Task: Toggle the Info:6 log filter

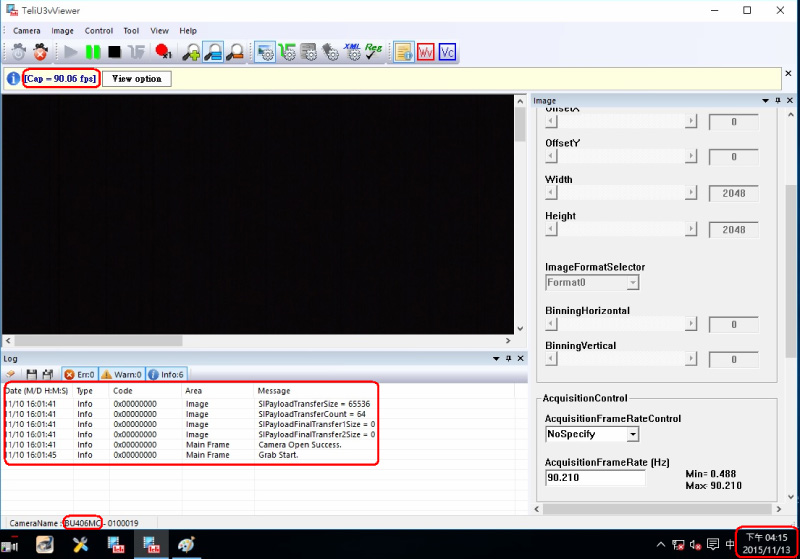Action: point(166,374)
